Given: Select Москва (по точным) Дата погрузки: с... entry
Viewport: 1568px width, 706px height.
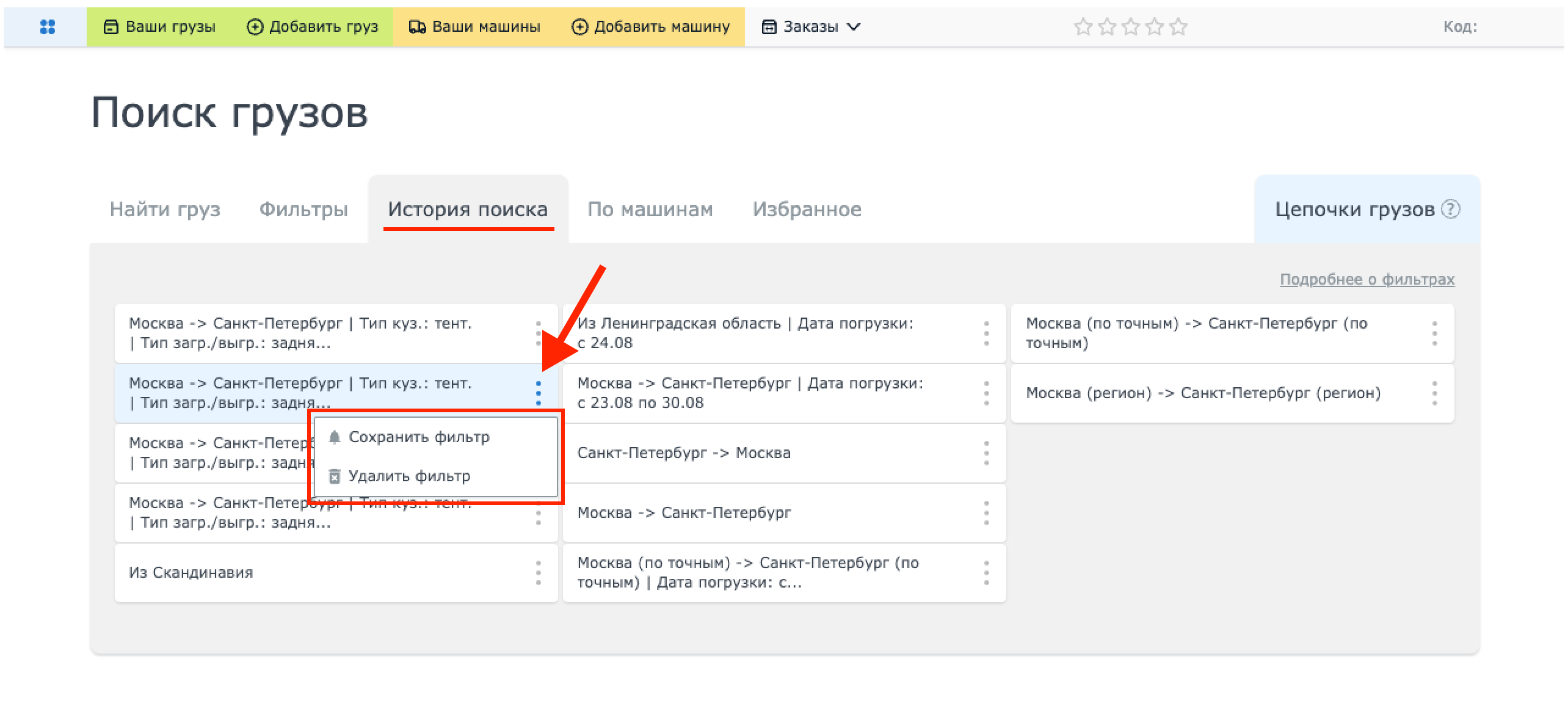Looking at the screenshot, I should point(784,573).
